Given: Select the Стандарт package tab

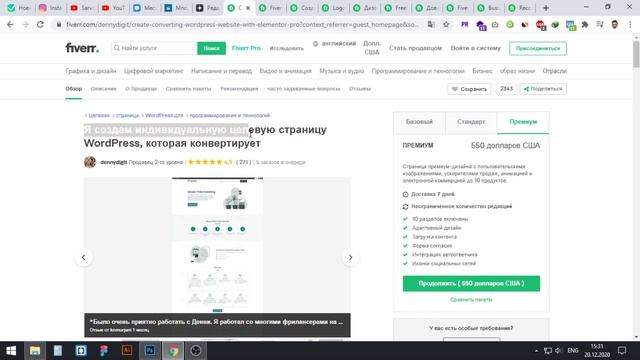Looking at the screenshot, I should [x=471, y=122].
